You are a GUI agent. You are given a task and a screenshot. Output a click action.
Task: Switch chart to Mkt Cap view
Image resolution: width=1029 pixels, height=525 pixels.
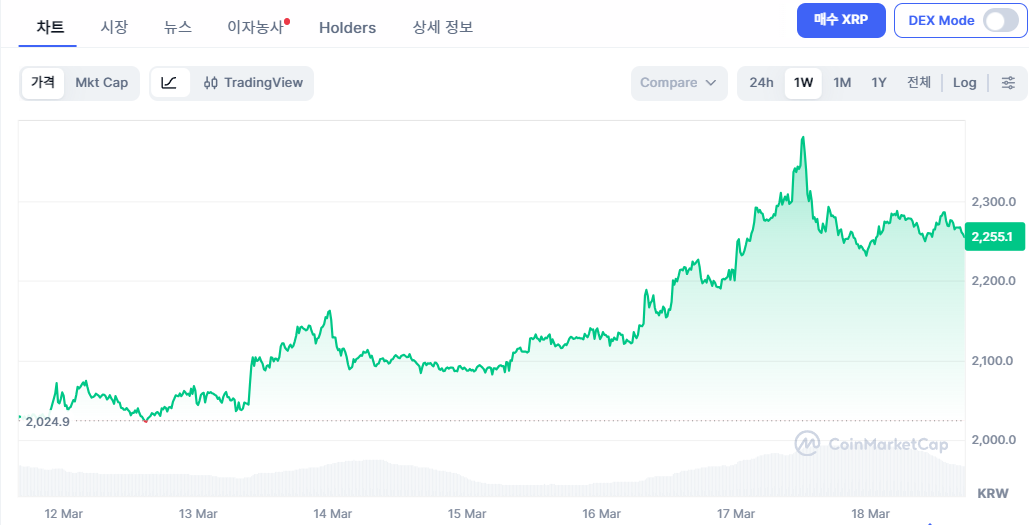(102, 83)
